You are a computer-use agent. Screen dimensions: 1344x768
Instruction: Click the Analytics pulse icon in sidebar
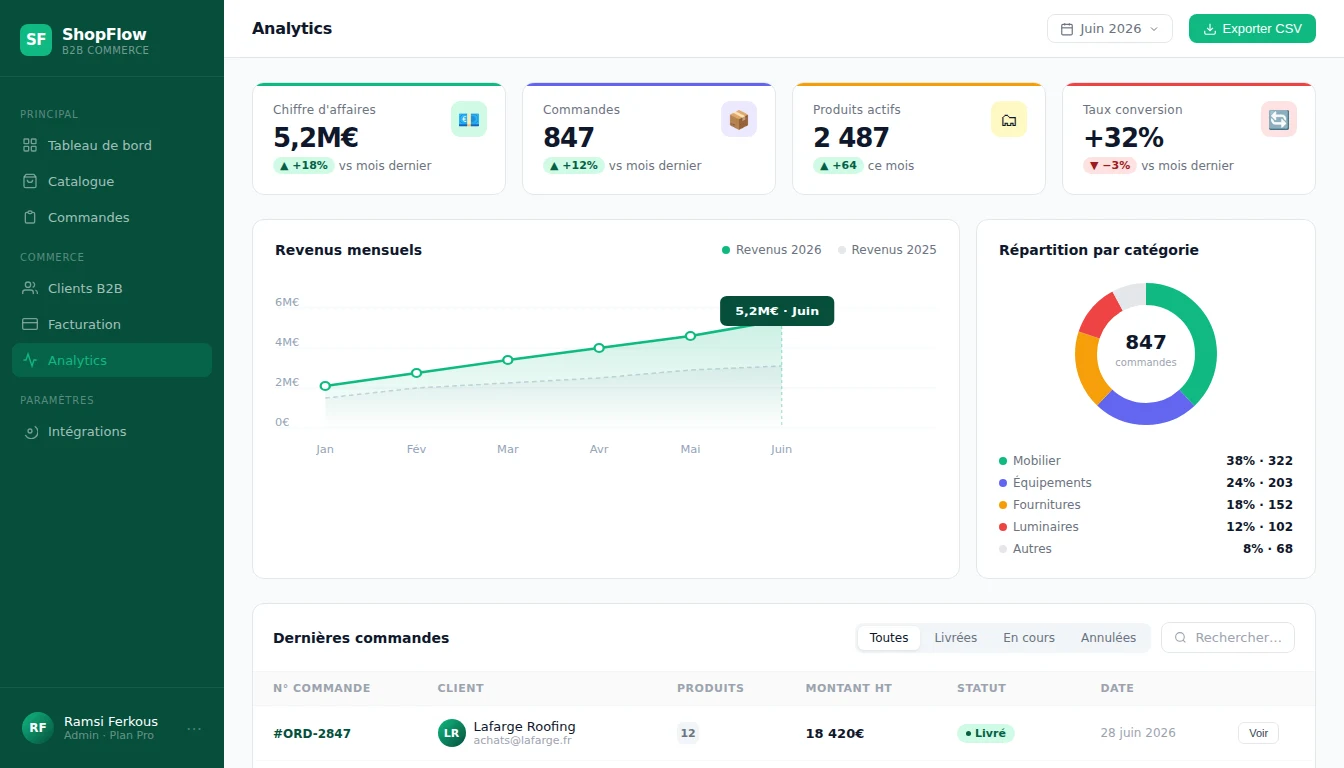pyautogui.click(x=30, y=360)
